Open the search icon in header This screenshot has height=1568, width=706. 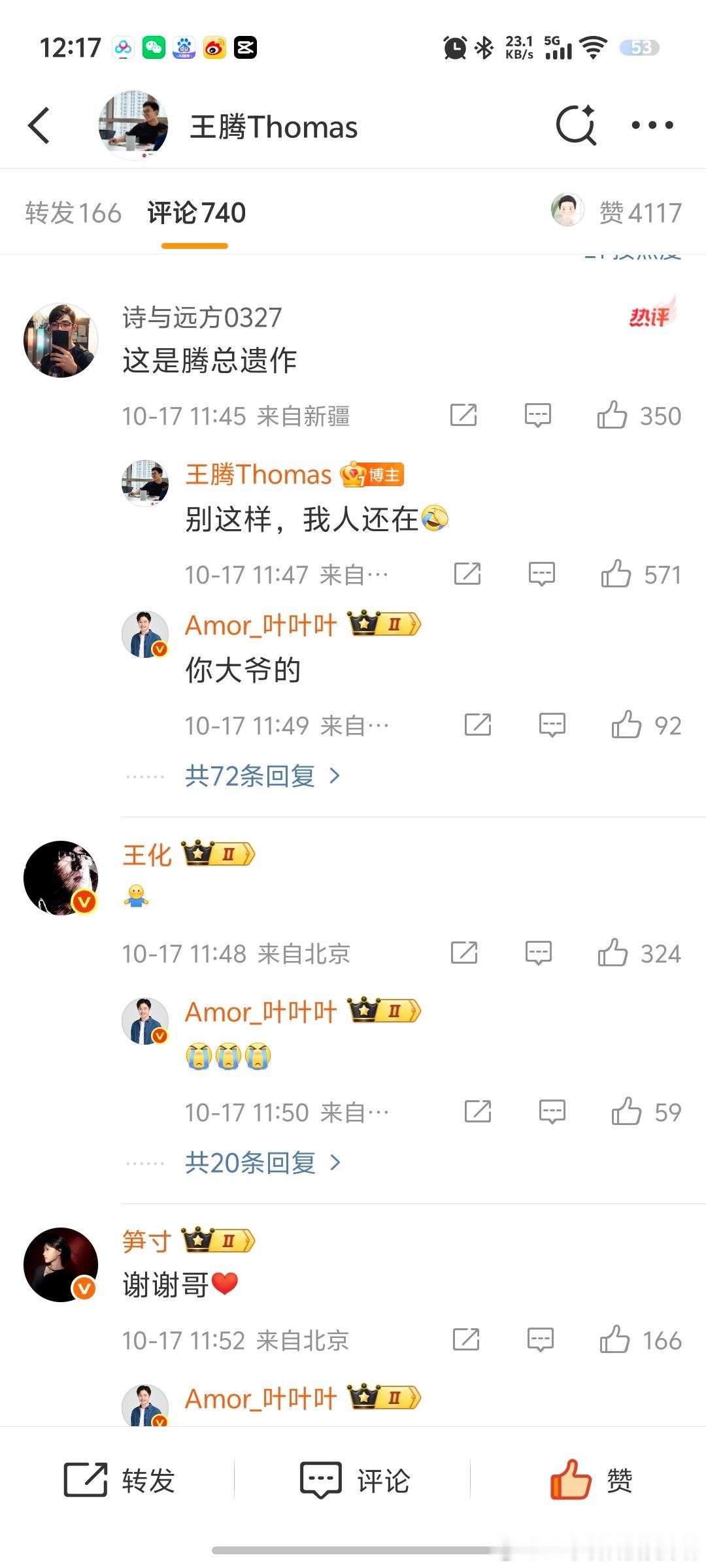point(576,125)
